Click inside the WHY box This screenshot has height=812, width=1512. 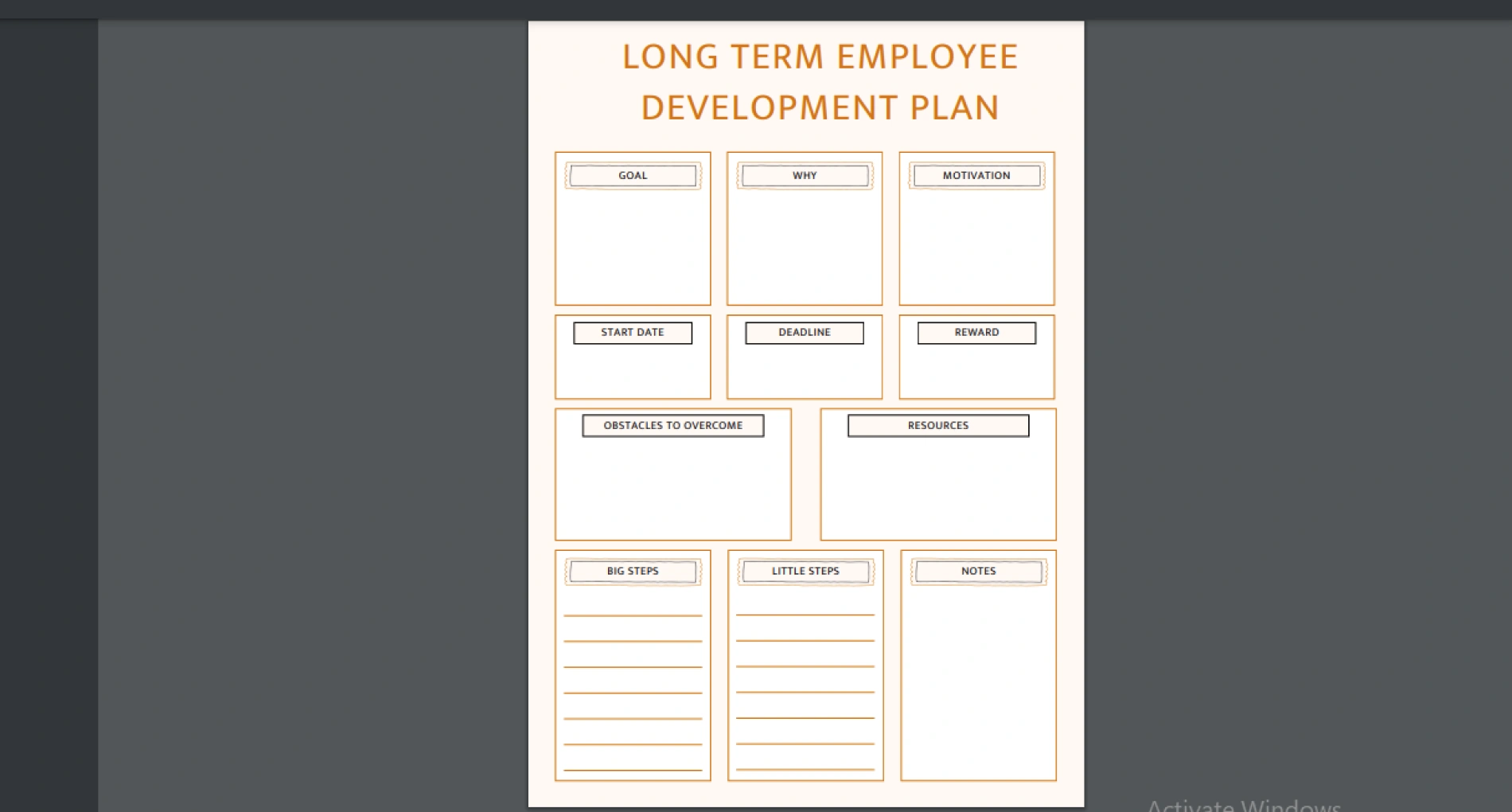(x=804, y=239)
